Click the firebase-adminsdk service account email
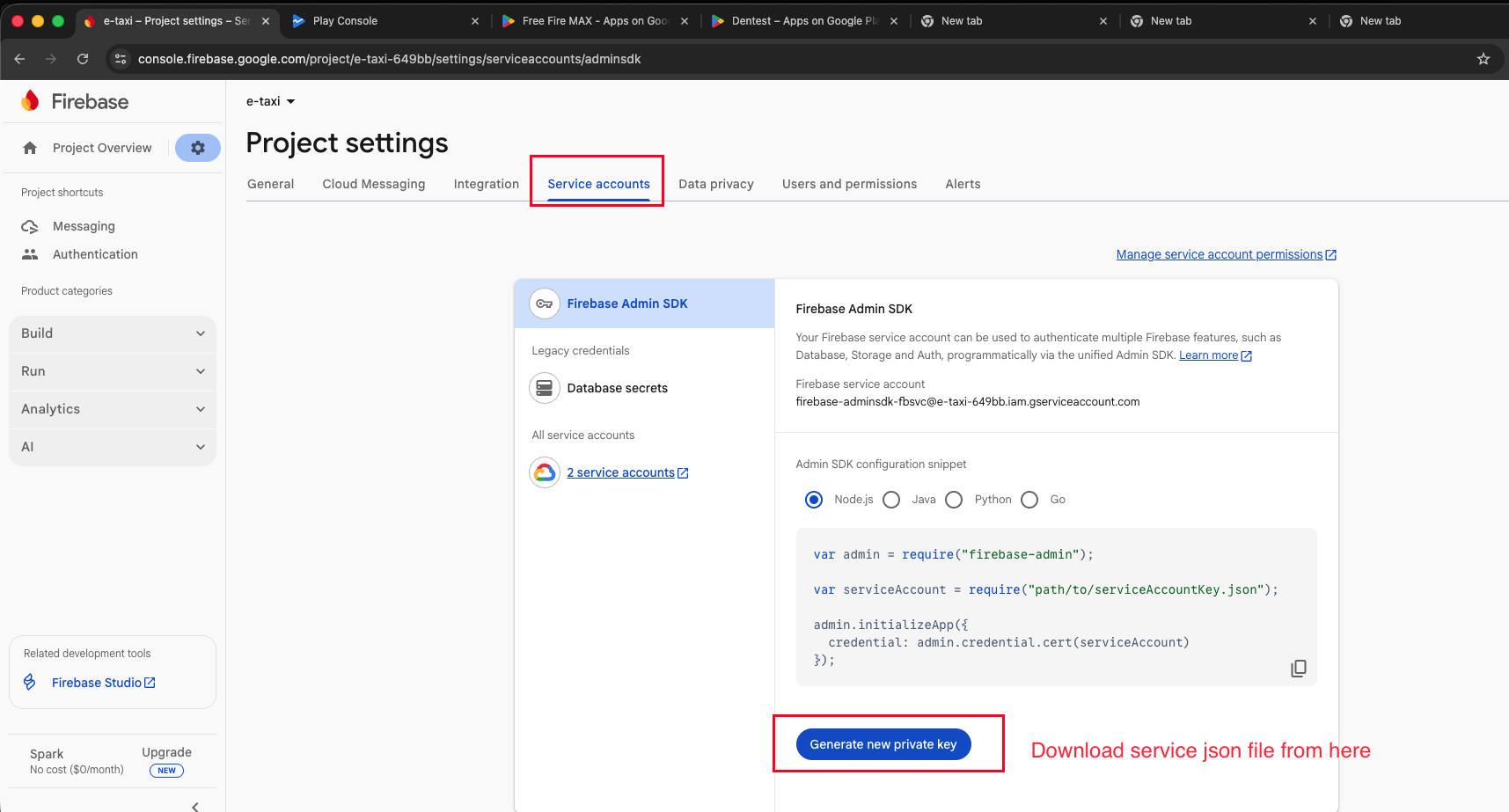The height and width of the screenshot is (812, 1509). click(968, 402)
